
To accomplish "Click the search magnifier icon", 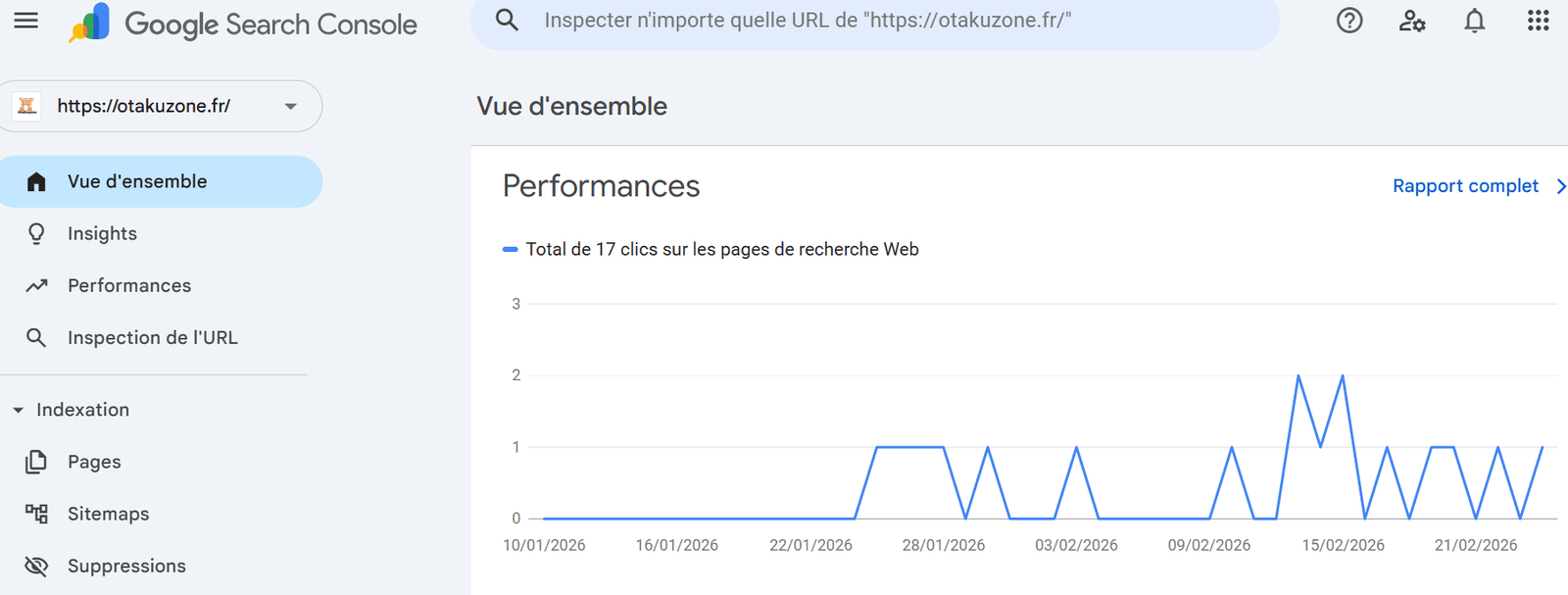I will (507, 20).
